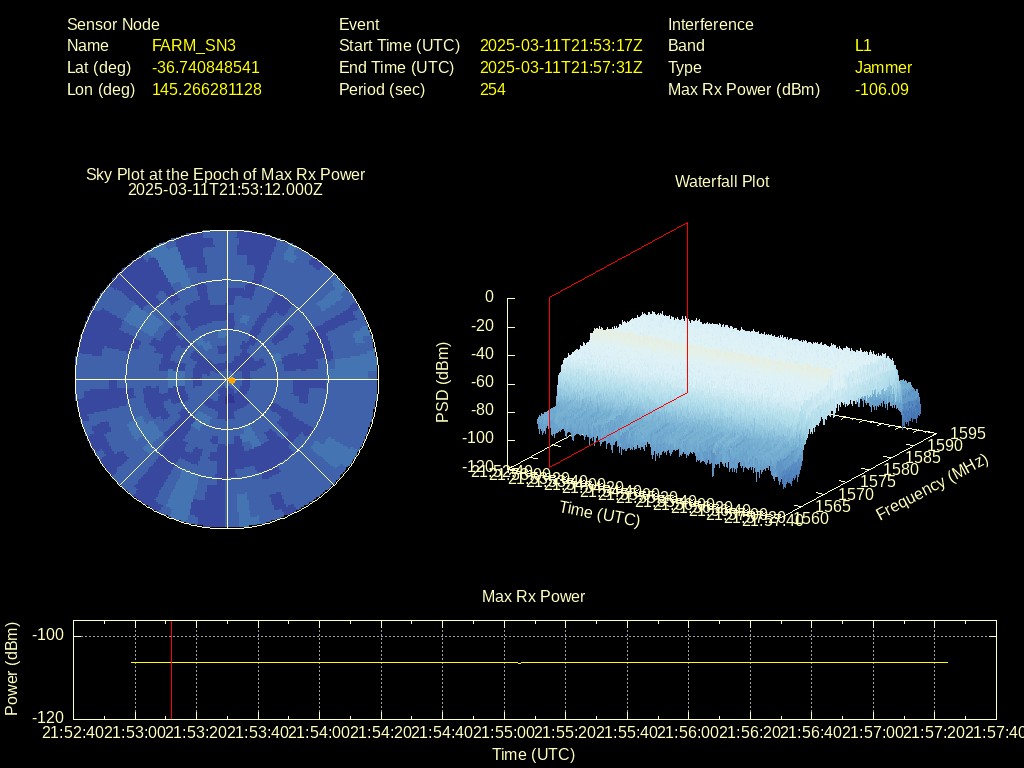Click the Waterfall Plot title

pyautogui.click(x=722, y=181)
